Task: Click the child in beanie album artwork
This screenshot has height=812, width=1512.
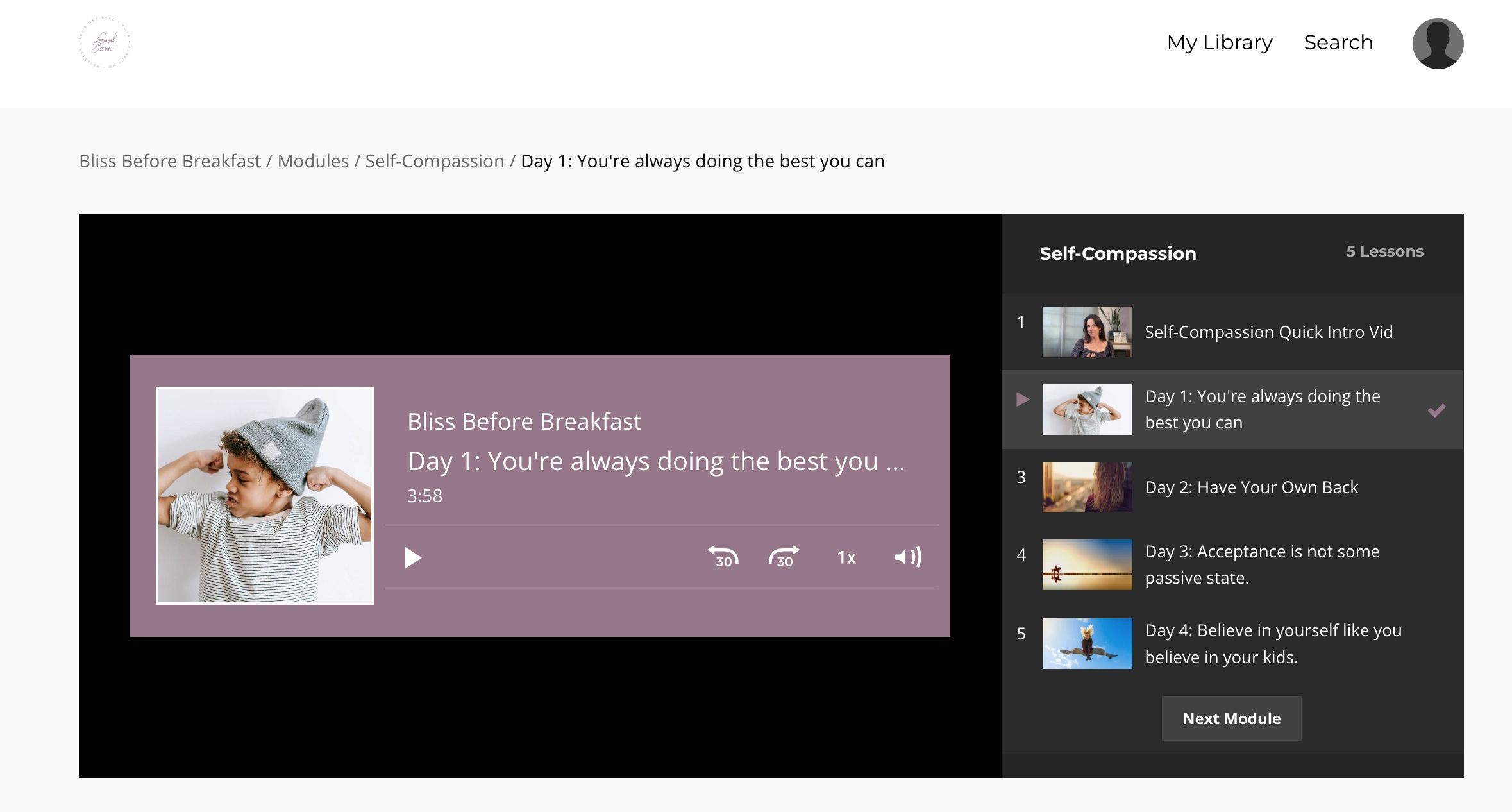Action: [x=265, y=495]
